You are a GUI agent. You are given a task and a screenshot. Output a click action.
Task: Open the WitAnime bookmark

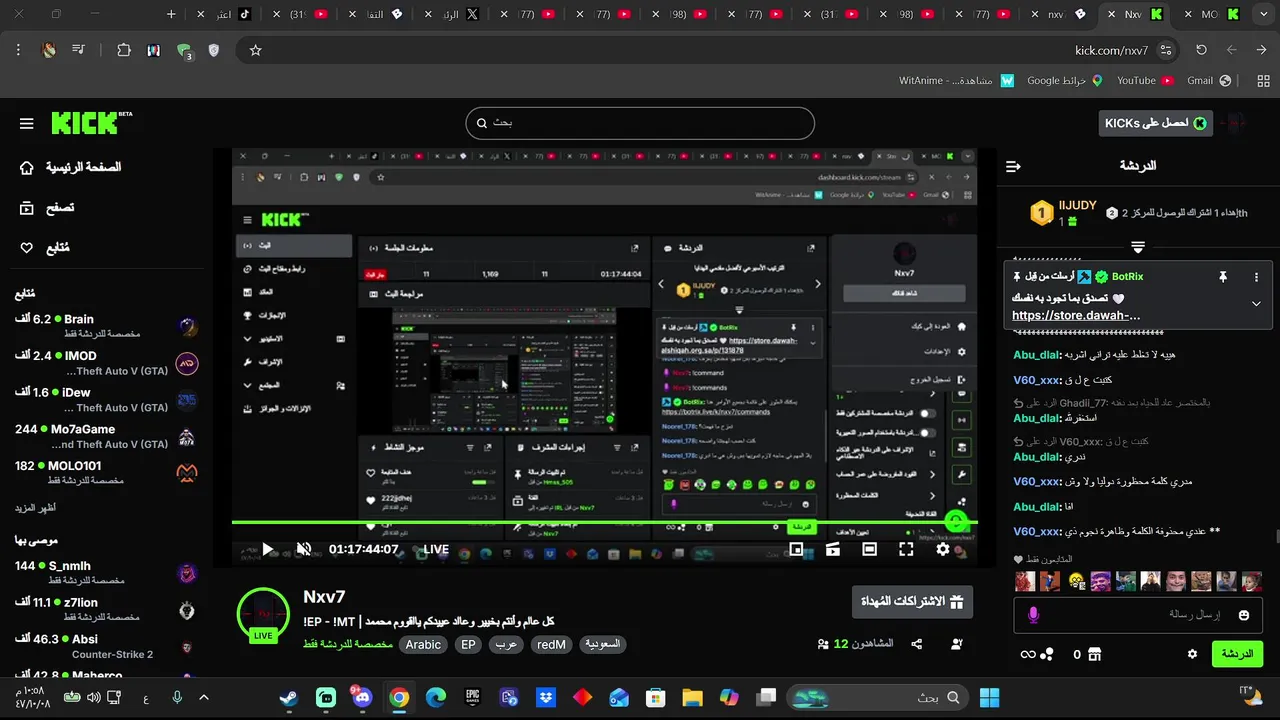(957, 80)
